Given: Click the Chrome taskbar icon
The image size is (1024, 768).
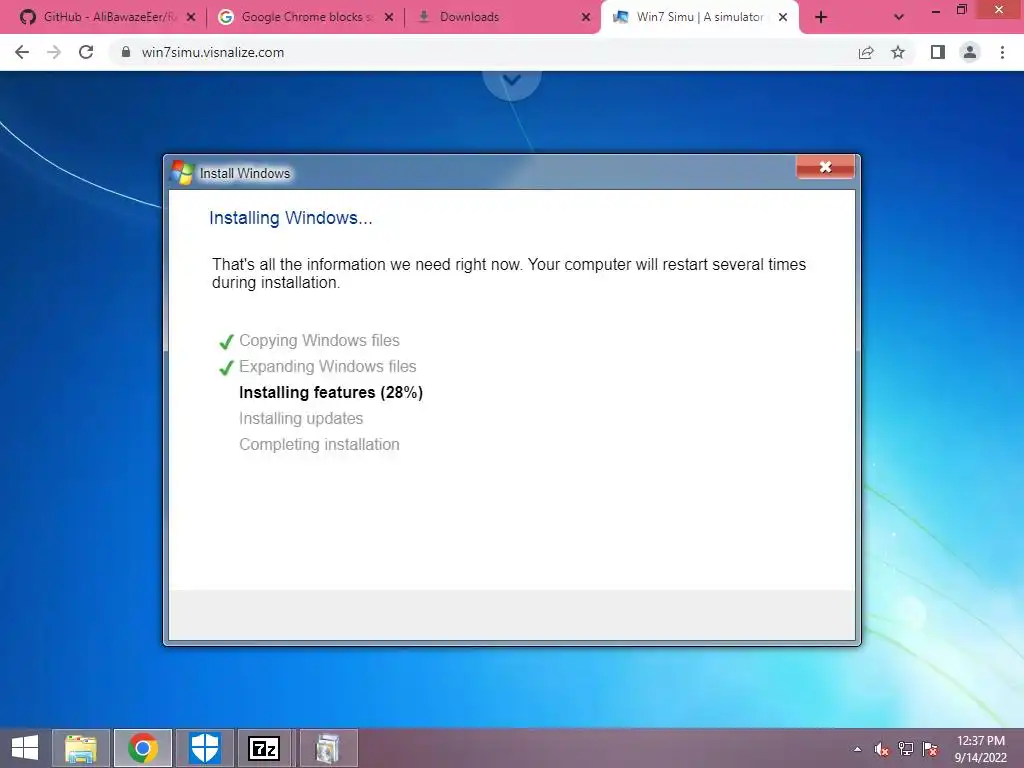Looking at the screenshot, I should [143, 748].
